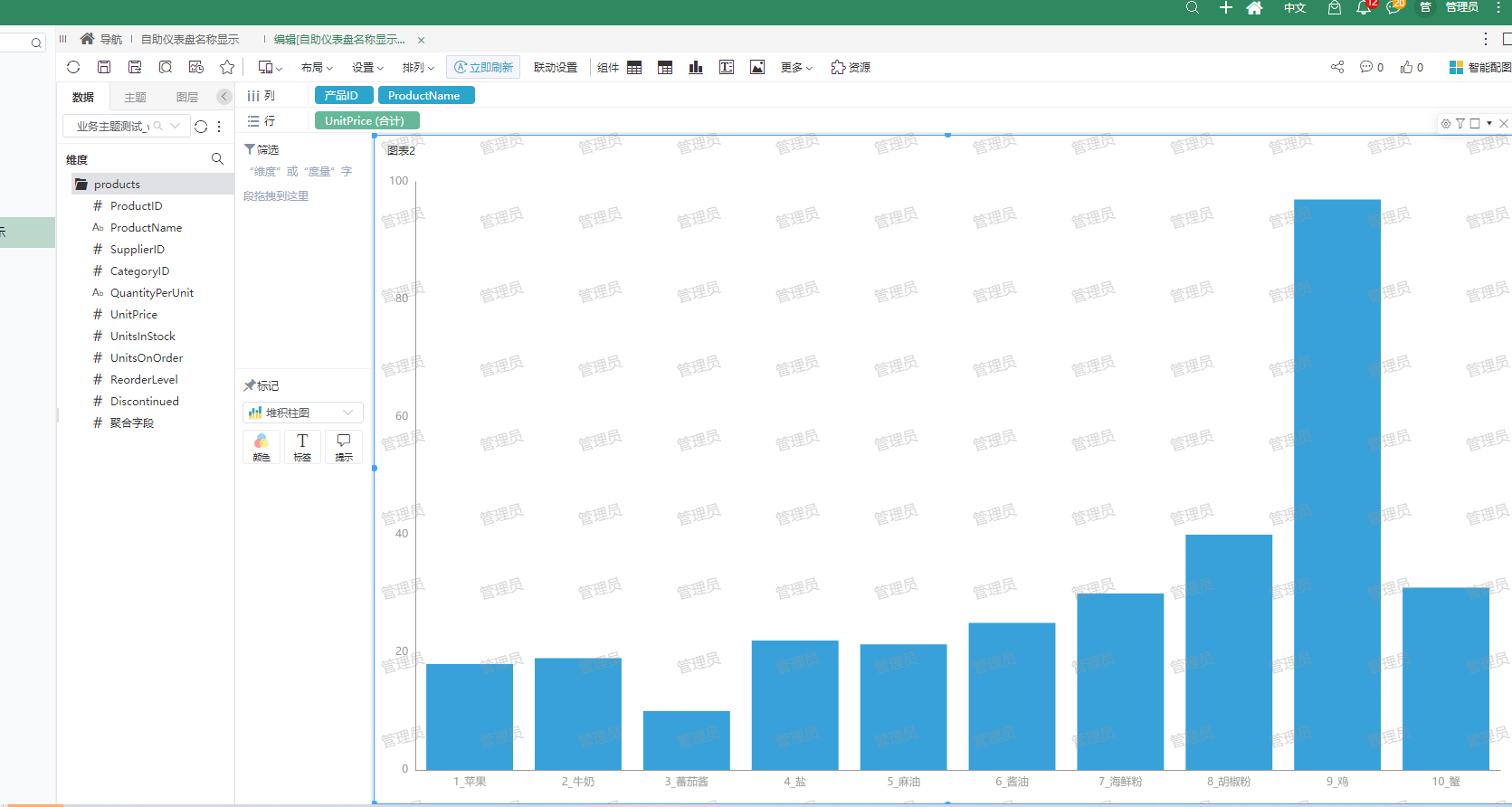This screenshot has height=807, width=1512.
Task: Click the share icon
Action: [1337, 67]
